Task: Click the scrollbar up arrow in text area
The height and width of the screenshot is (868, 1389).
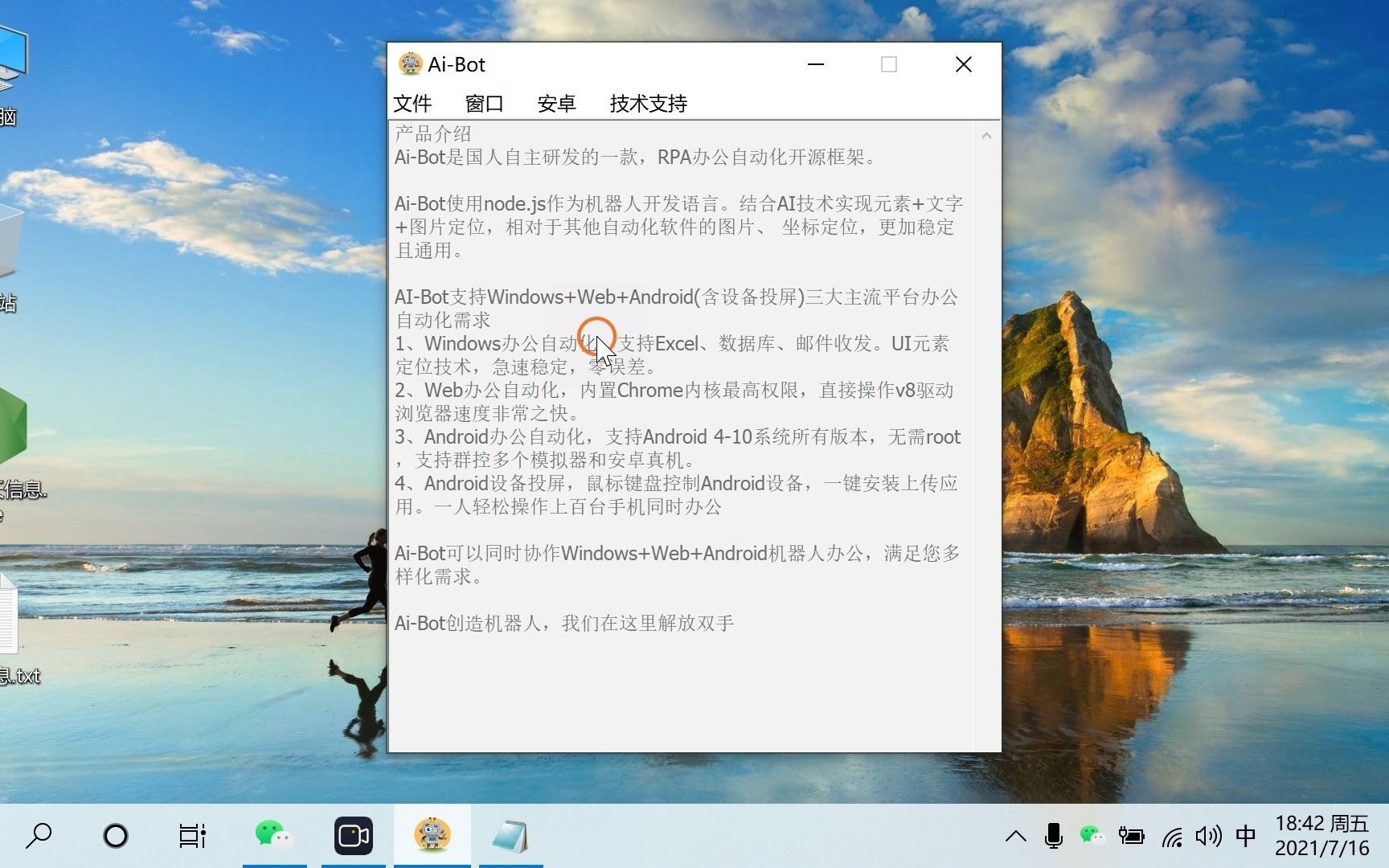Action: (x=986, y=136)
